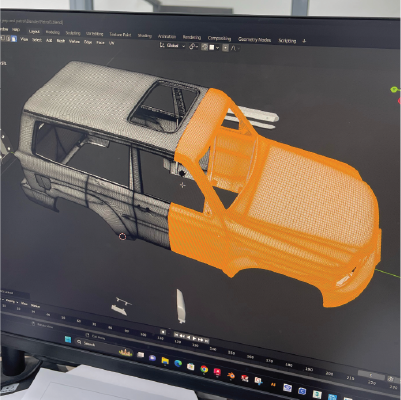The image size is (401, 400).
Task: Open the Scripting workspace tab
Action: coord(287,41)
